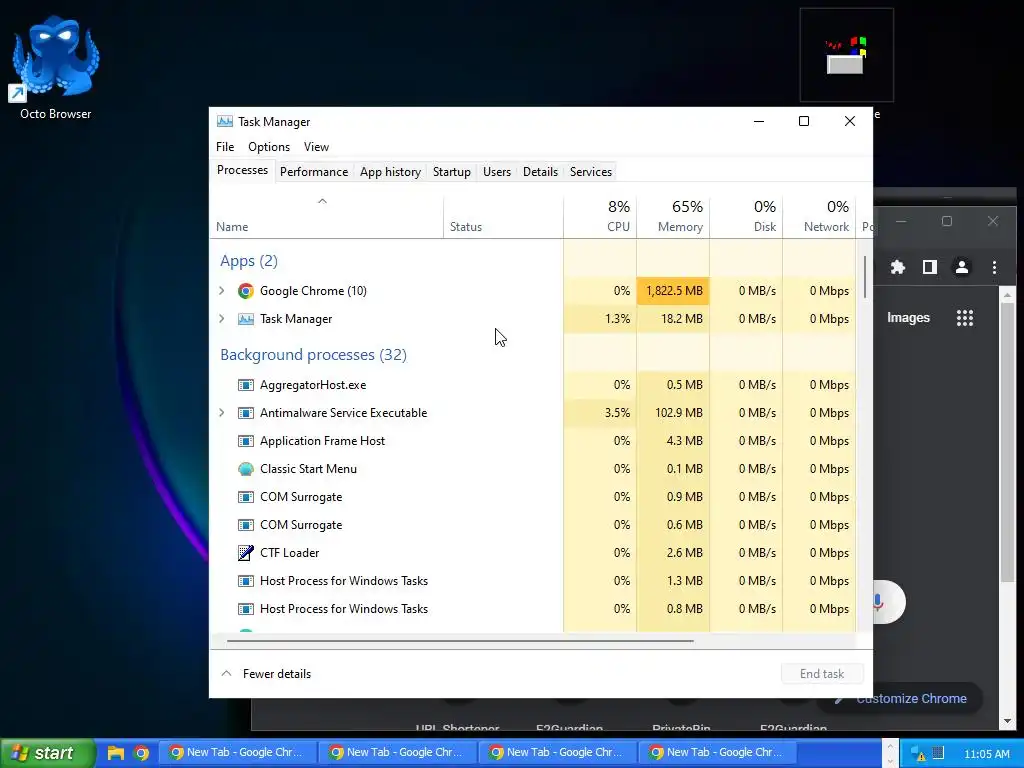Viewport: 1024px width, 768px height.
Task: Click the AggregatorHost.exe process icon
Action: click(246, 385)
